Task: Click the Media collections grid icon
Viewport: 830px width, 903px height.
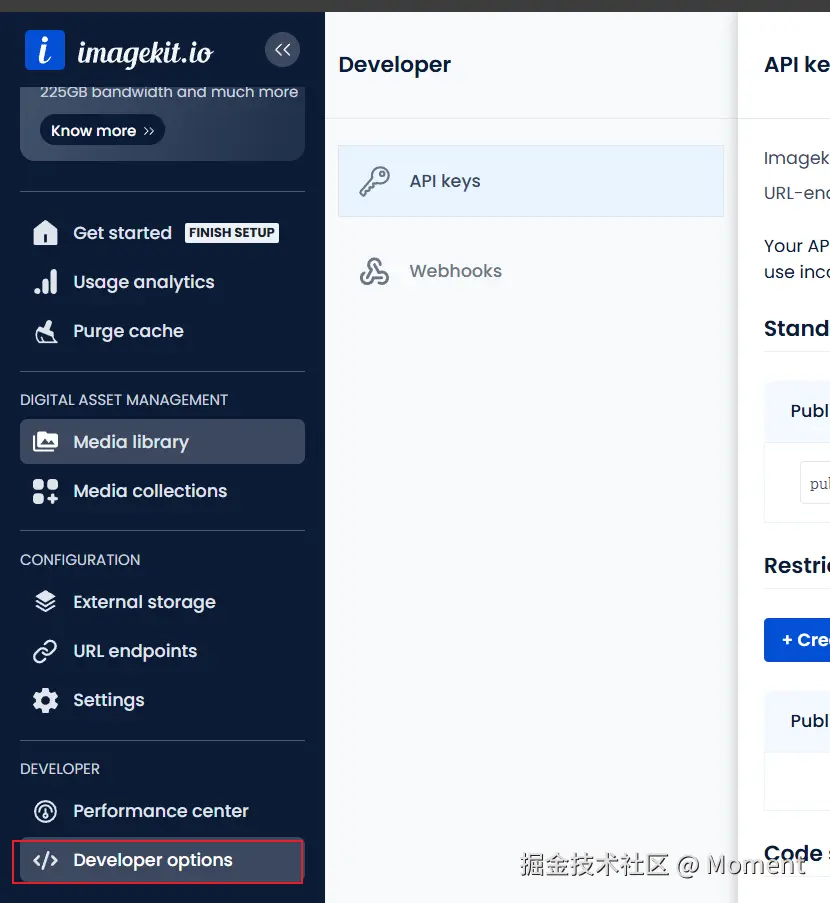Action: tap(46, 491)
